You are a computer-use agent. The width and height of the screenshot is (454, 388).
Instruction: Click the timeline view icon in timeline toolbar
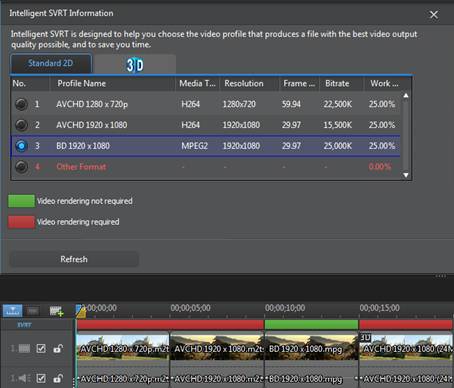[13, 311]
